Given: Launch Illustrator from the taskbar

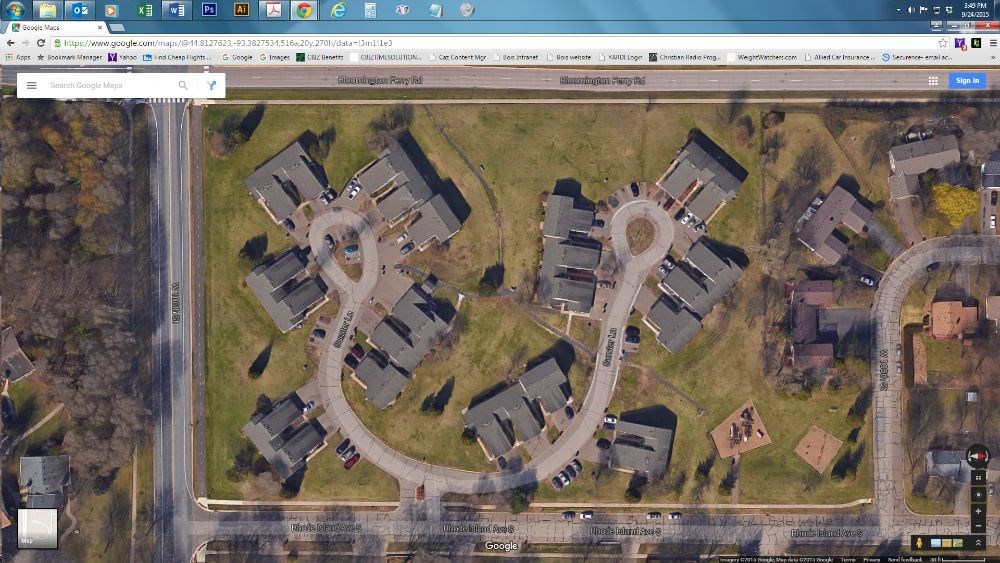Looking at the screenshot, I should (241, 10).
